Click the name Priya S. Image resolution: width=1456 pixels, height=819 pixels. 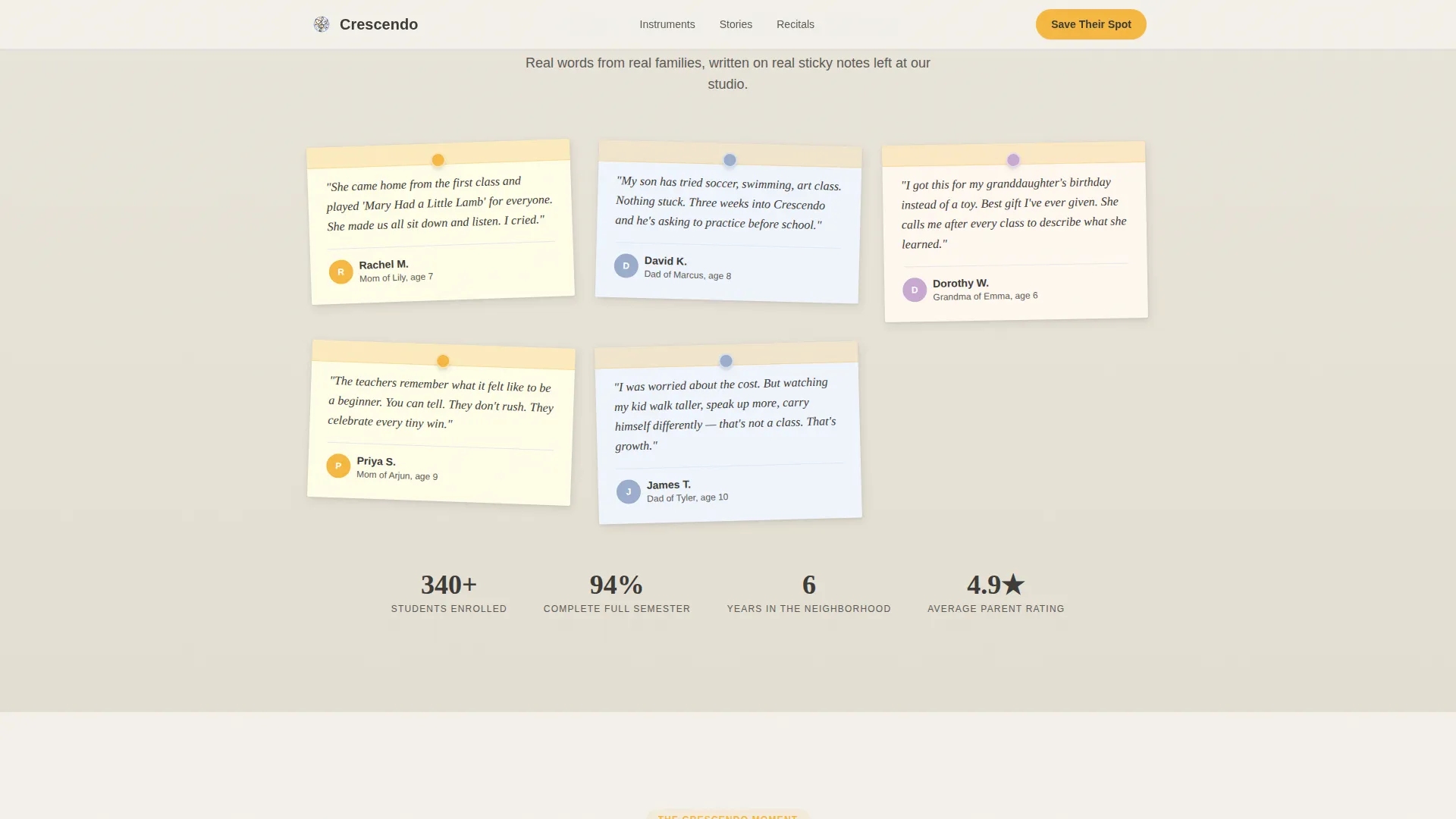(376, 461)
